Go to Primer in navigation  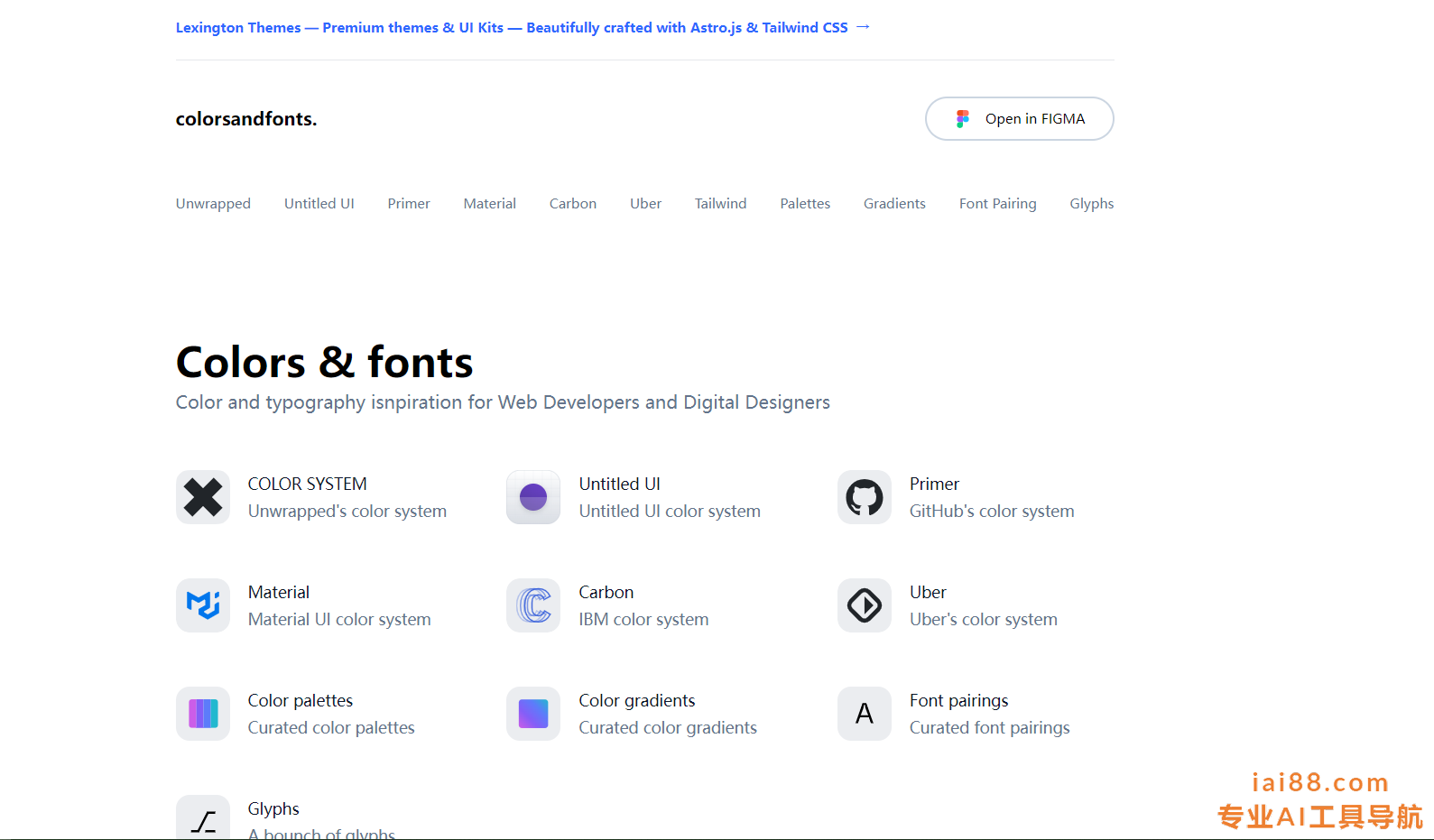click(409, 204)
